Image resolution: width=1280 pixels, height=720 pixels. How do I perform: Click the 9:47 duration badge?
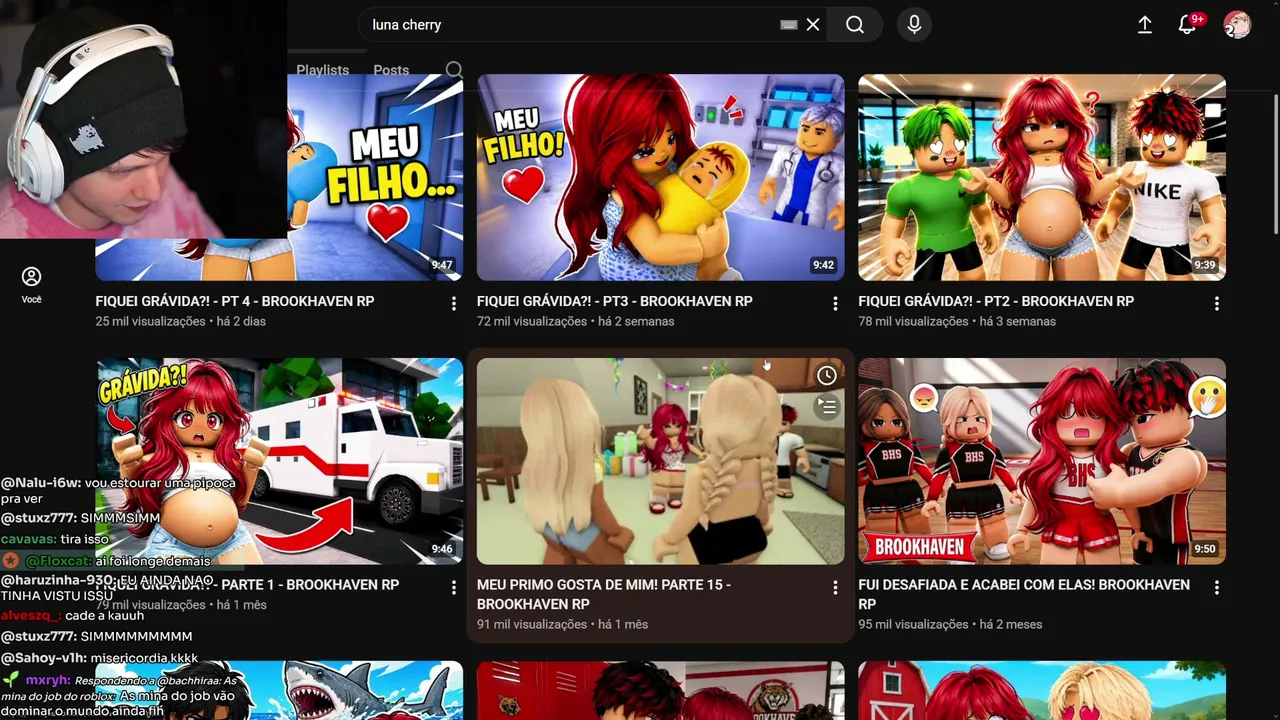pyautogui.click(x=441, y=265)
